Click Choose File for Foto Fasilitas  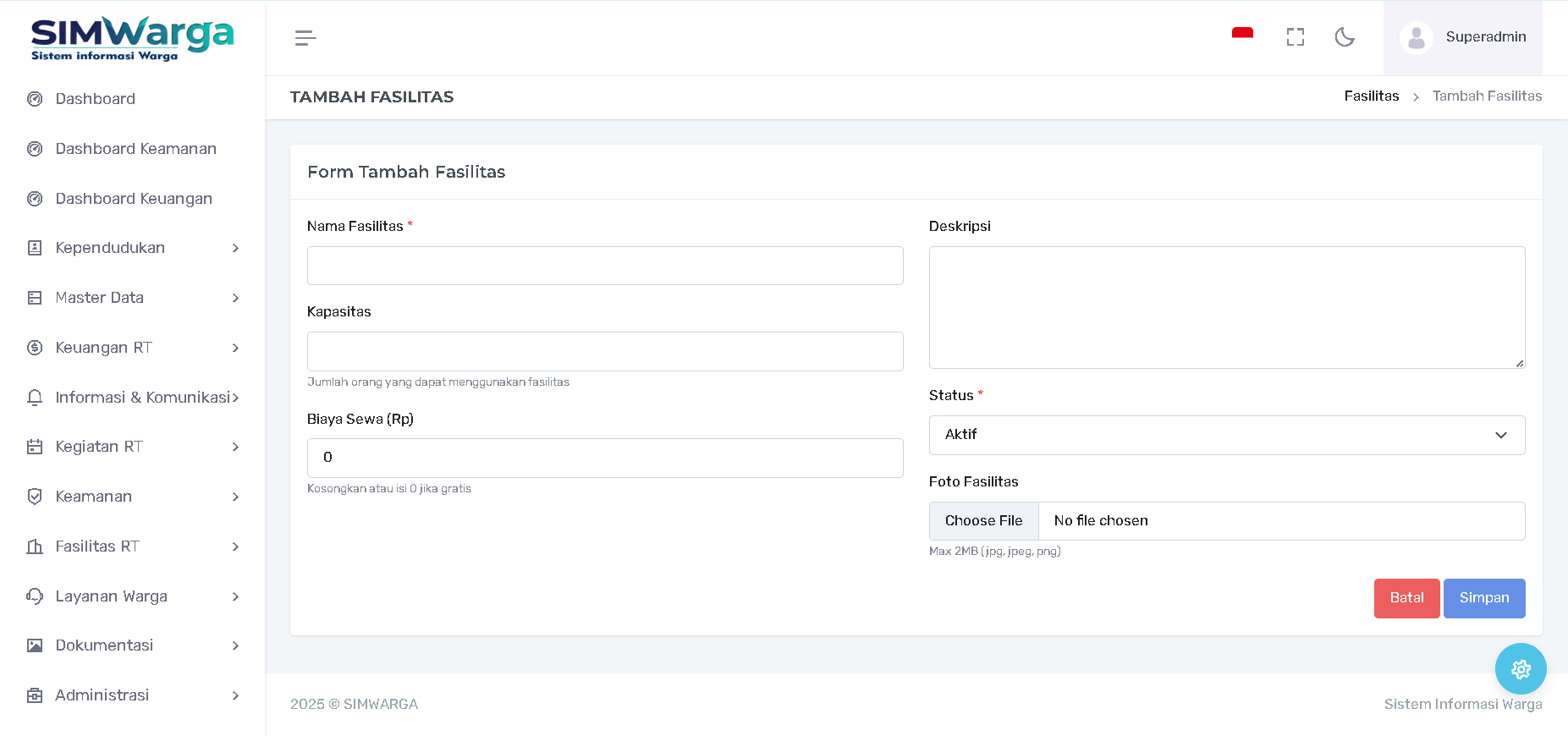[983, 521]
